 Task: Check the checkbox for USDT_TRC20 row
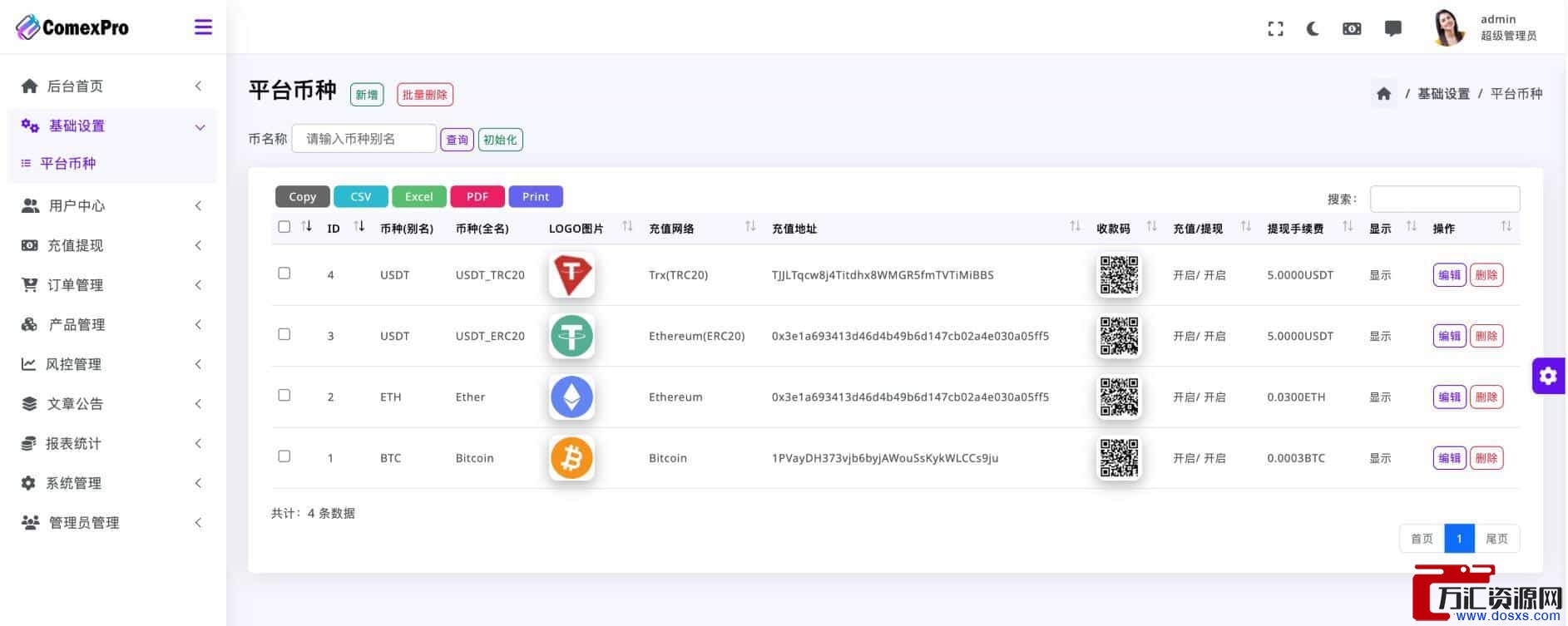tap(284, 274)
